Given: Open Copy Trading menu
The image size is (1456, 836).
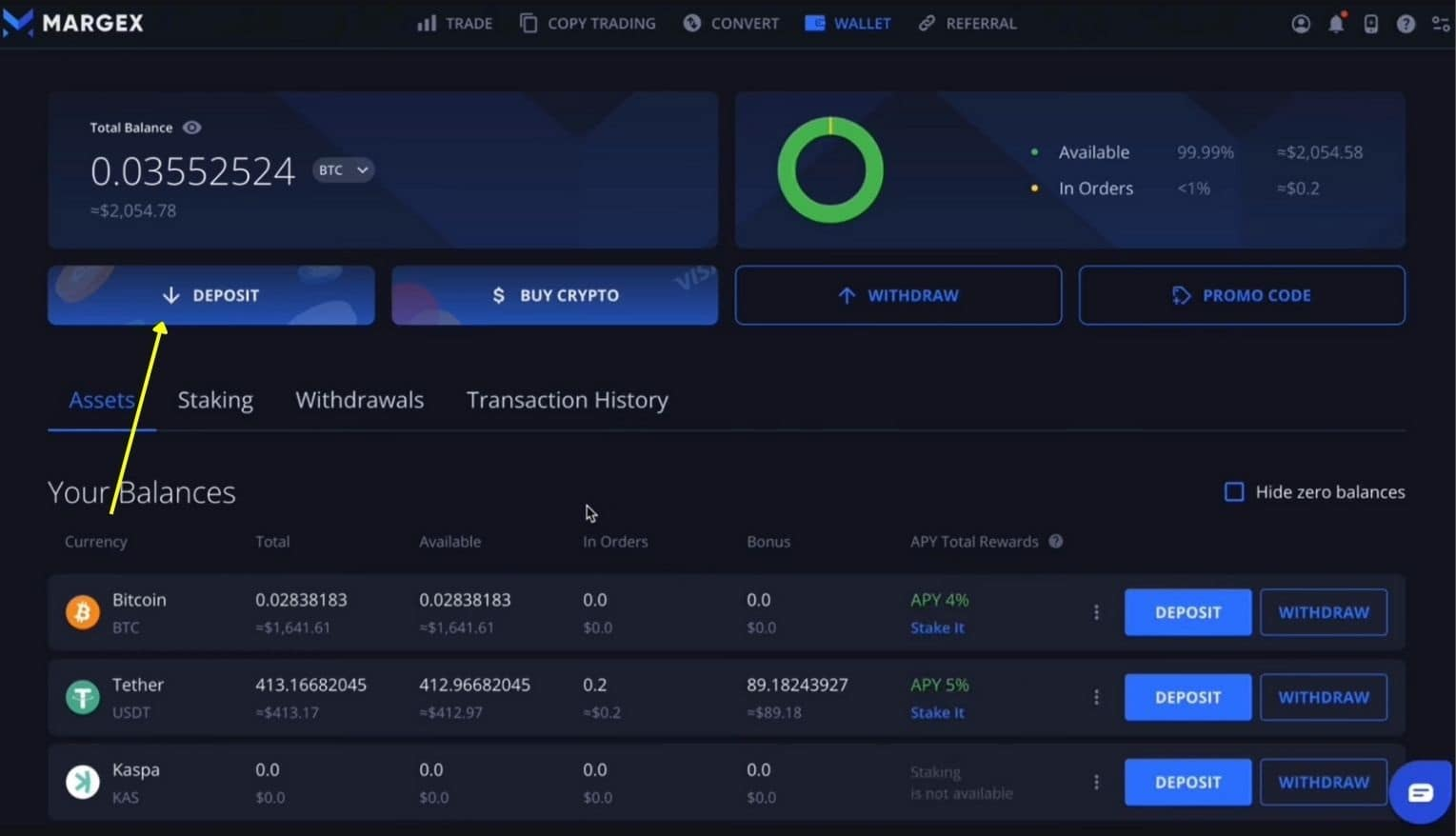Looking at the screenshot, I should 588,23.
